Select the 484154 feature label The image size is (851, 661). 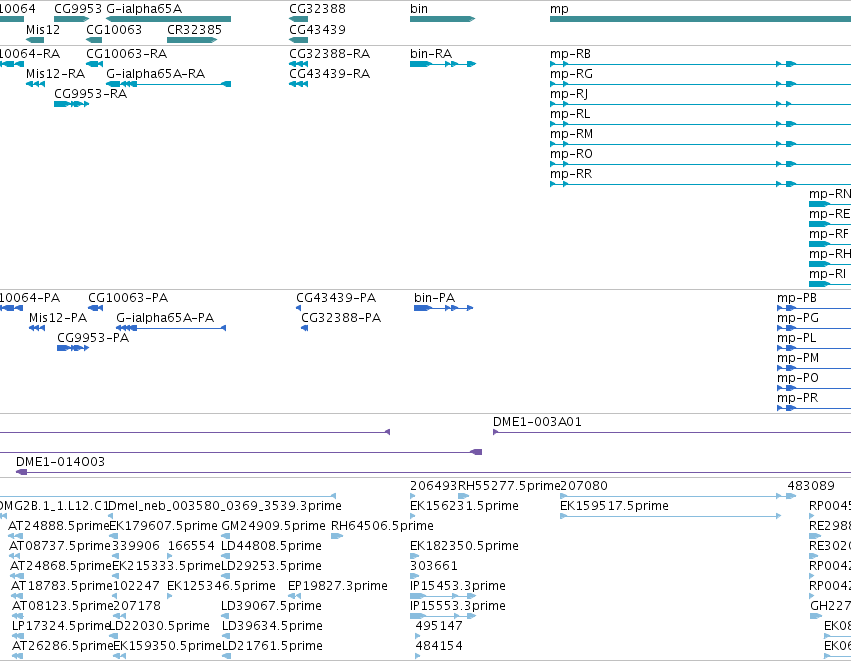click(439, 646)
